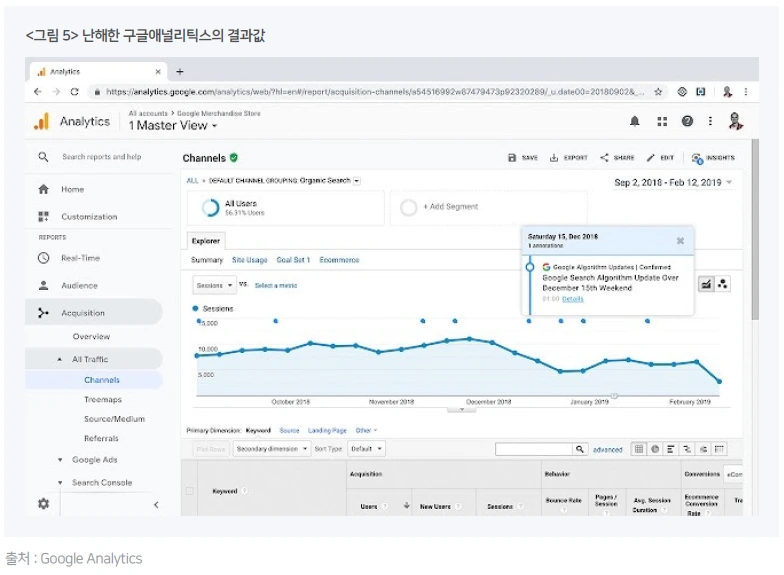Click the advanced filter link

[x=608, y=450]
